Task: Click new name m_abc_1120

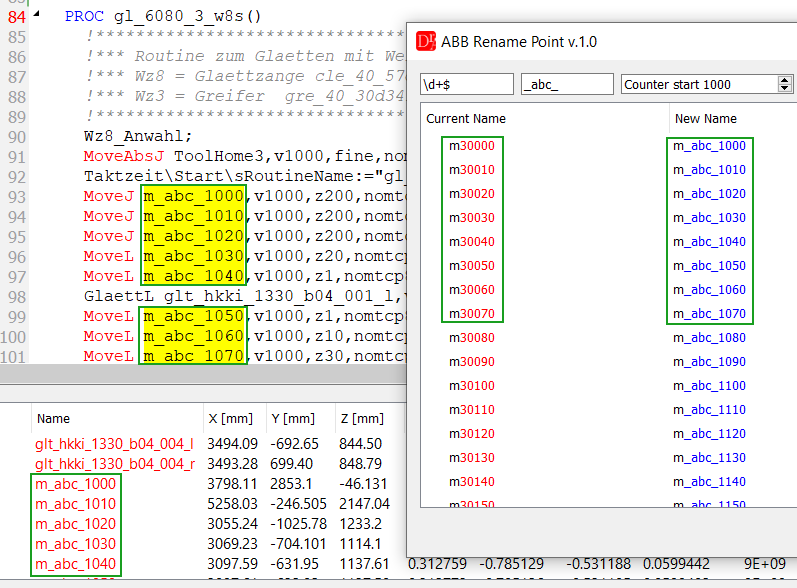Action: coord(709,434)
